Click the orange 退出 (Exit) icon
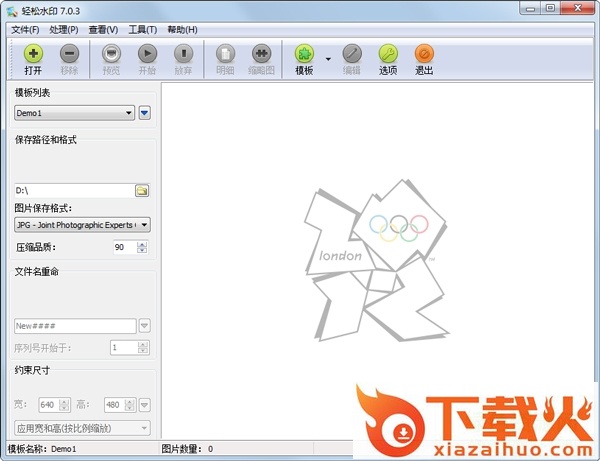Viewport: 600px width, 461px height. click(x=424, y=54)
